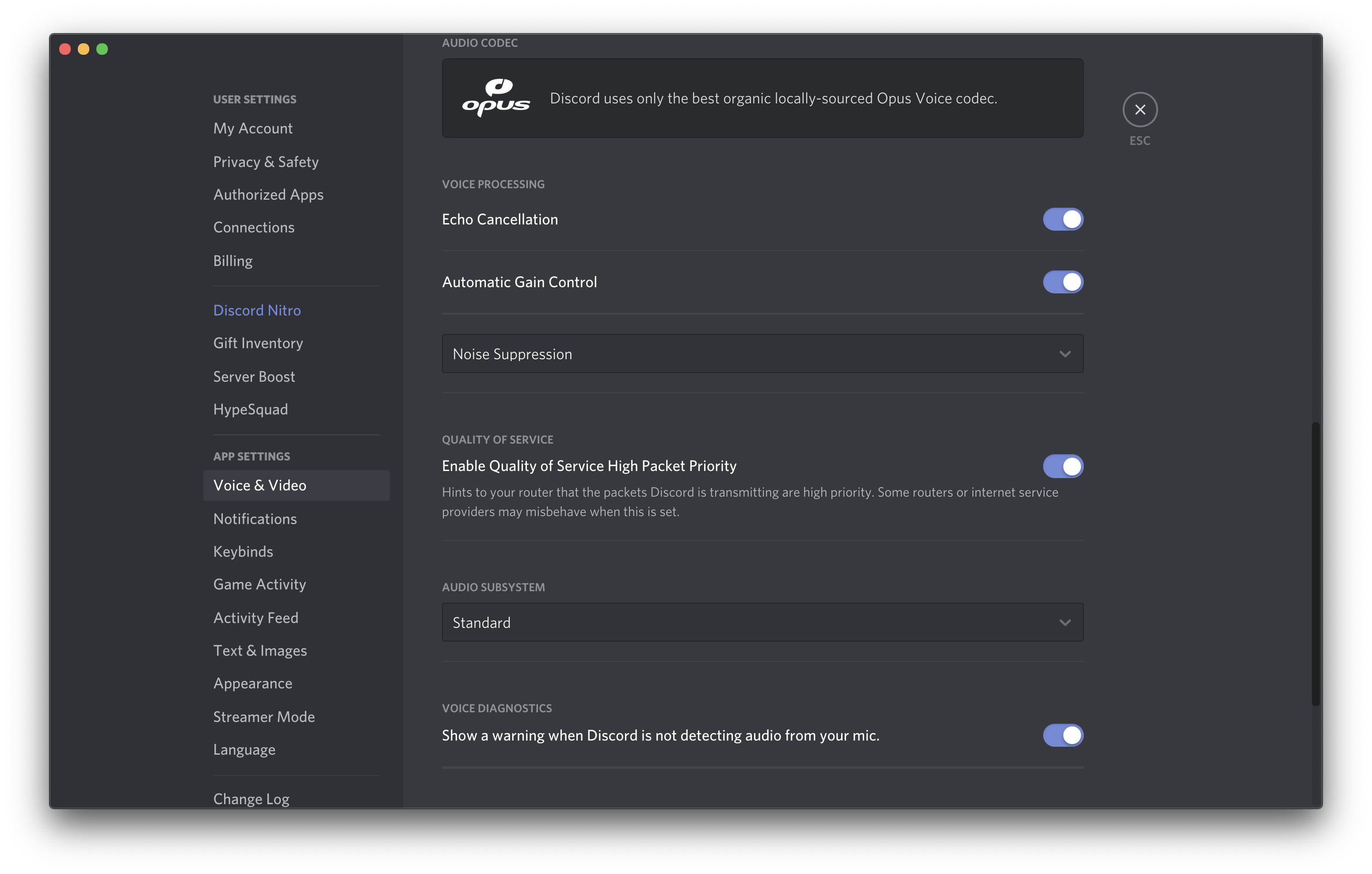The height and width of the screenshot is (874, 1372).
Task: Open My Account settings
Action: (x=252, y=128)
